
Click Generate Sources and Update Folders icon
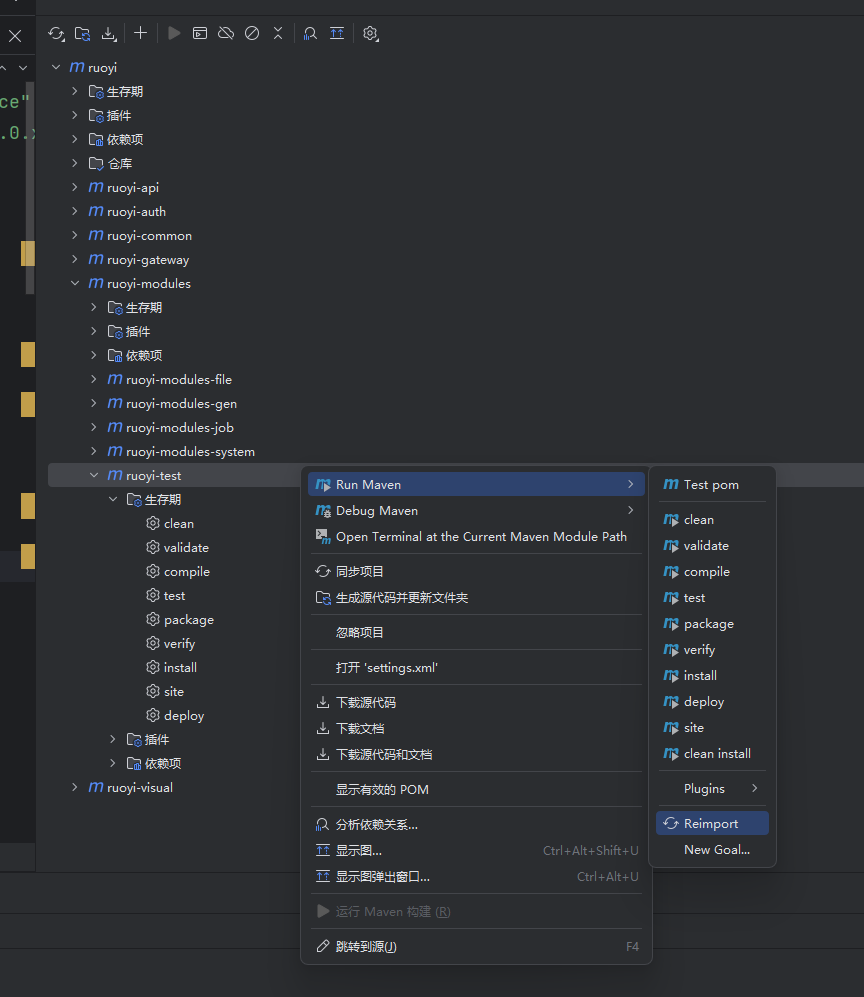click(x=82, y=33)
